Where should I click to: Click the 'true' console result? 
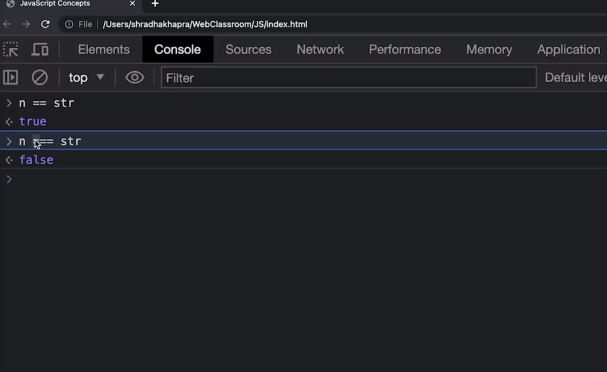click(x=33, y=122)
